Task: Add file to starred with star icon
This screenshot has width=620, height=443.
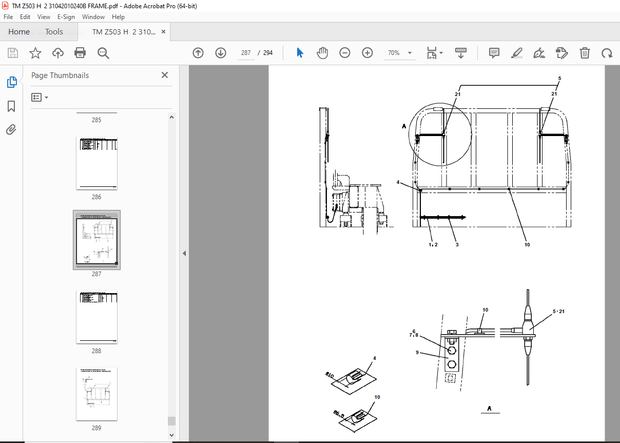Action: point(35,53)
